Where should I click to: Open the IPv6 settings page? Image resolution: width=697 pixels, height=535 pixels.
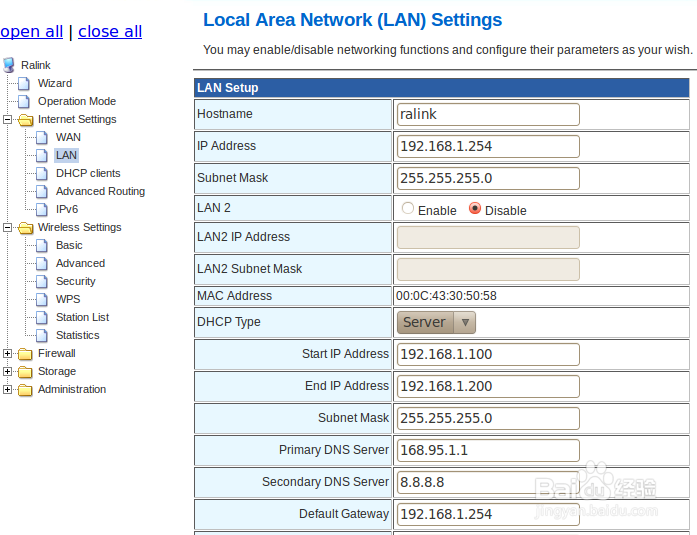click(67, 209)
